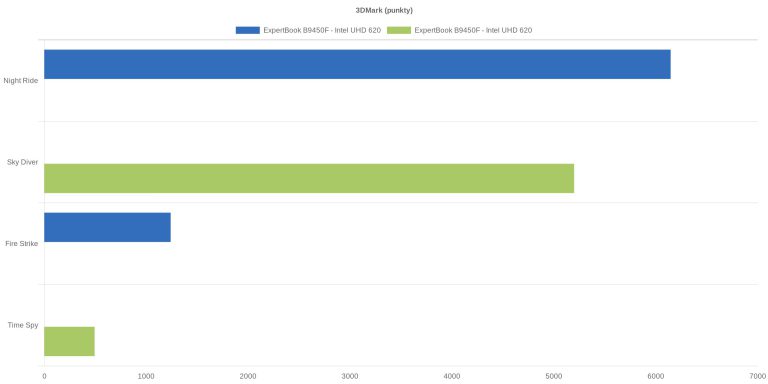Image resolution: width=768 pixels, height=384 pixels.
Task: Click the 7000 axis tick value
Action: click(x=758, y=377)
